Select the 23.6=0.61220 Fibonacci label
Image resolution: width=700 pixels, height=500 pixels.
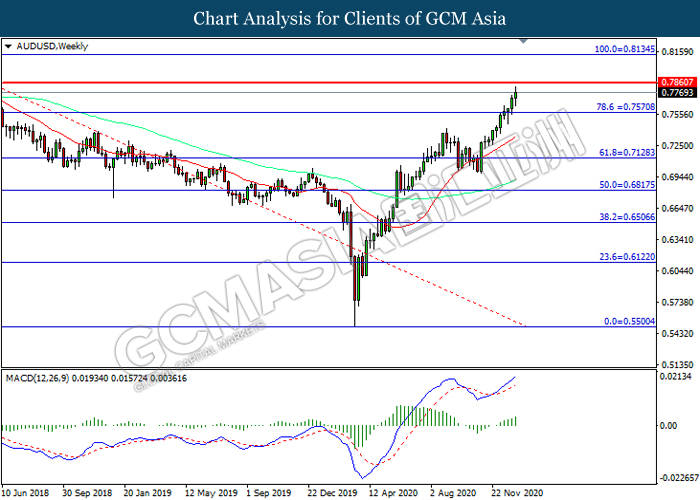point(627,257)
